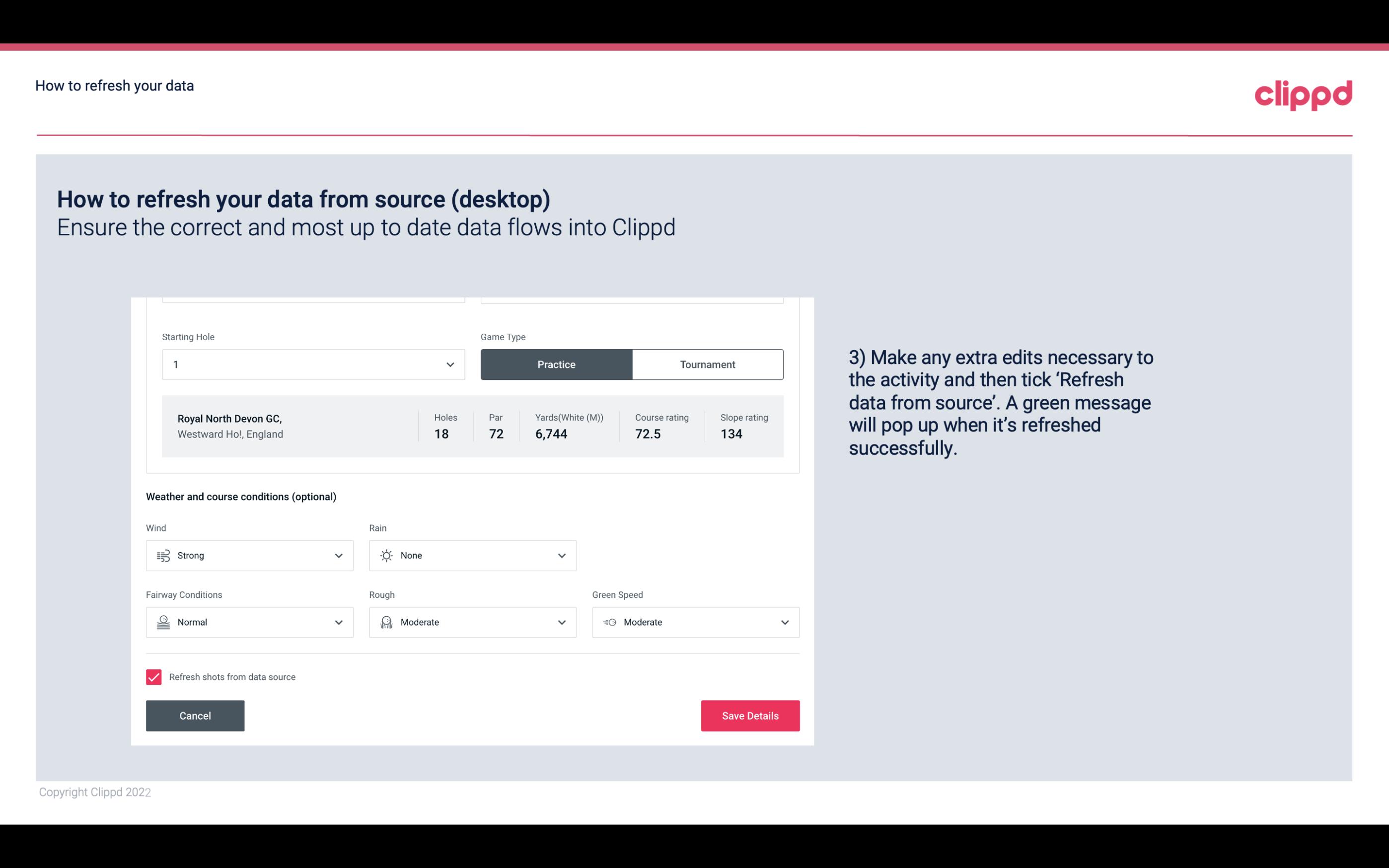
Task: Click the fairway conditions icon
Action: pos(162,622)
